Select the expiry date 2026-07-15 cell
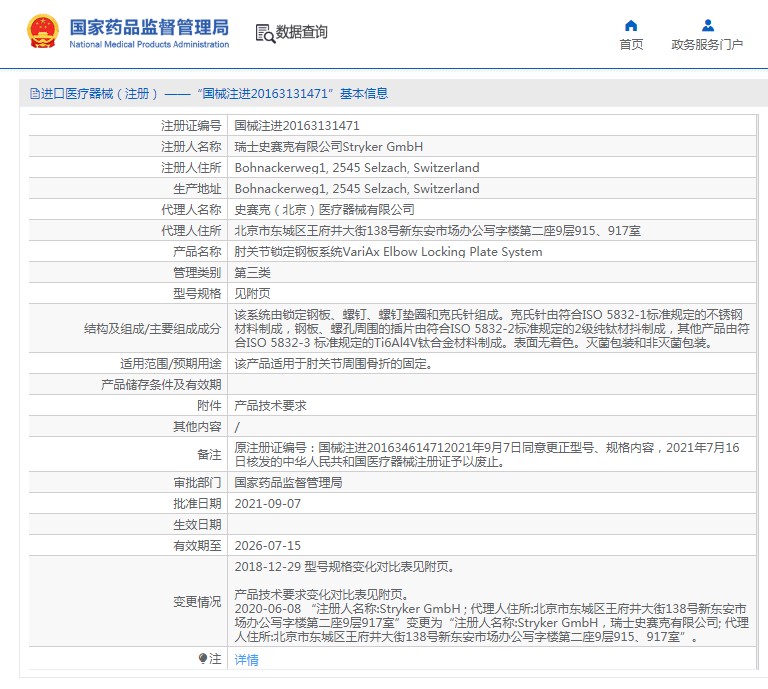Image resolution: width=768 pixels, height=689 pixels. (267, 546)
